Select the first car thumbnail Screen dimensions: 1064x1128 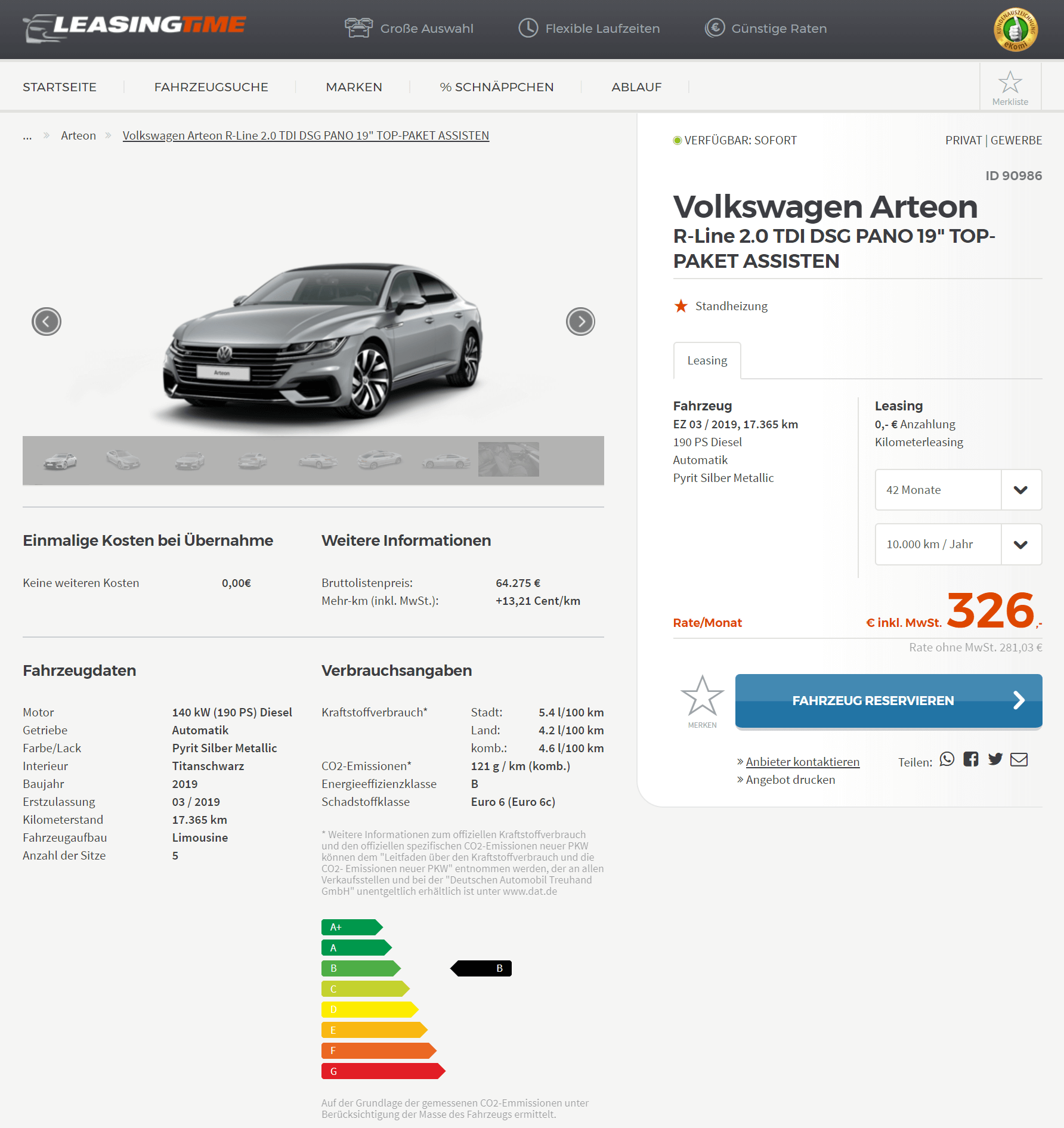coord(60,461)
